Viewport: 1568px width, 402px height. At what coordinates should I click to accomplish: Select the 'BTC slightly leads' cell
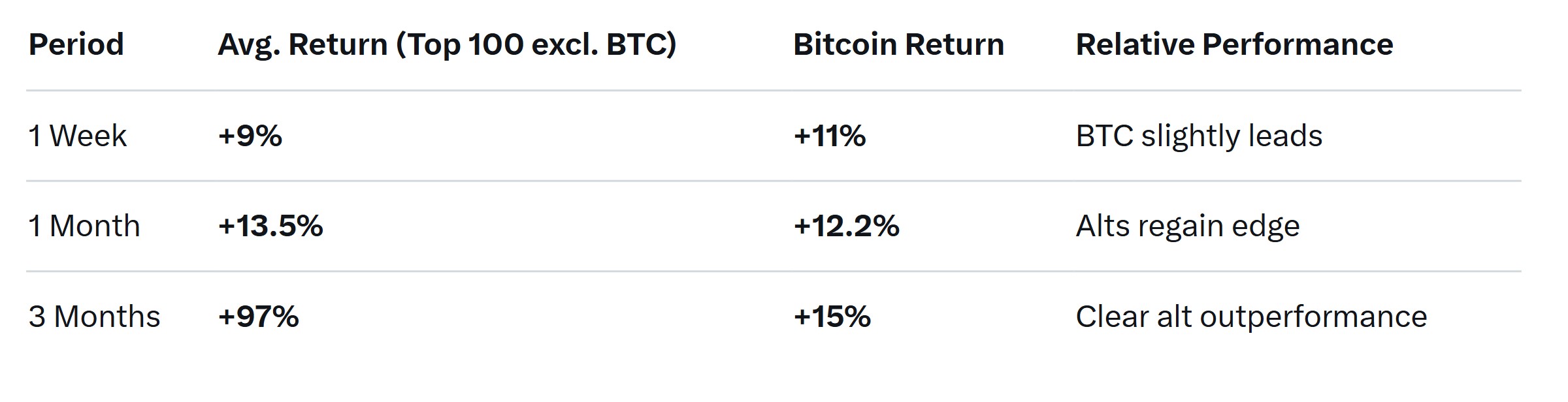[x=1199, y=136]
